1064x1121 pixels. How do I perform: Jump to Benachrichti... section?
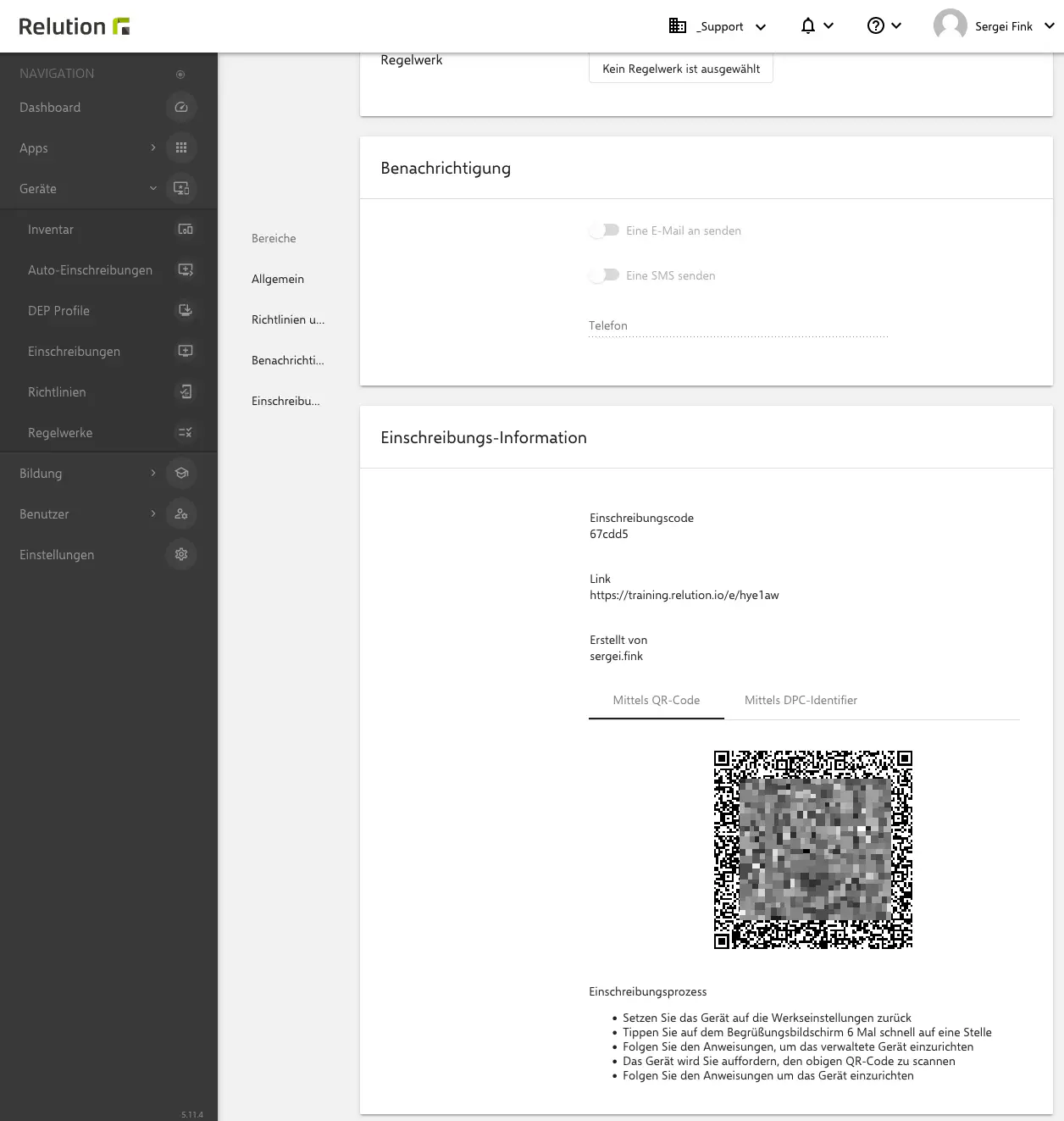288,361
